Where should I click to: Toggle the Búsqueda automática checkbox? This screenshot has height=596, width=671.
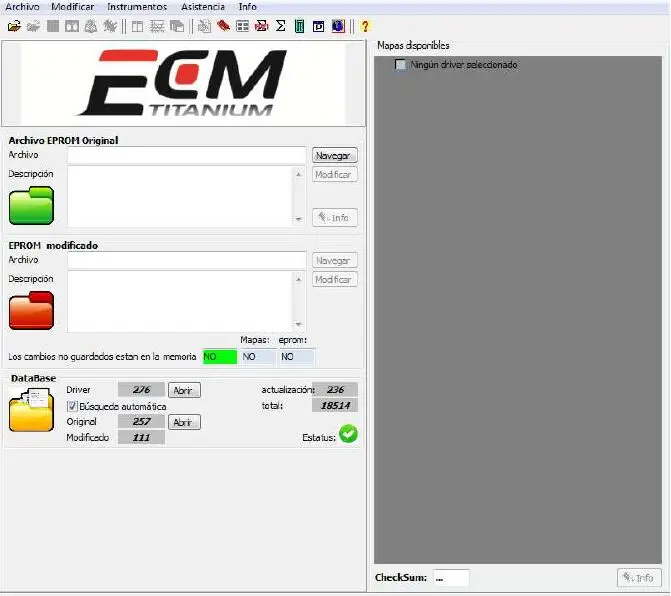click(72, 406)
